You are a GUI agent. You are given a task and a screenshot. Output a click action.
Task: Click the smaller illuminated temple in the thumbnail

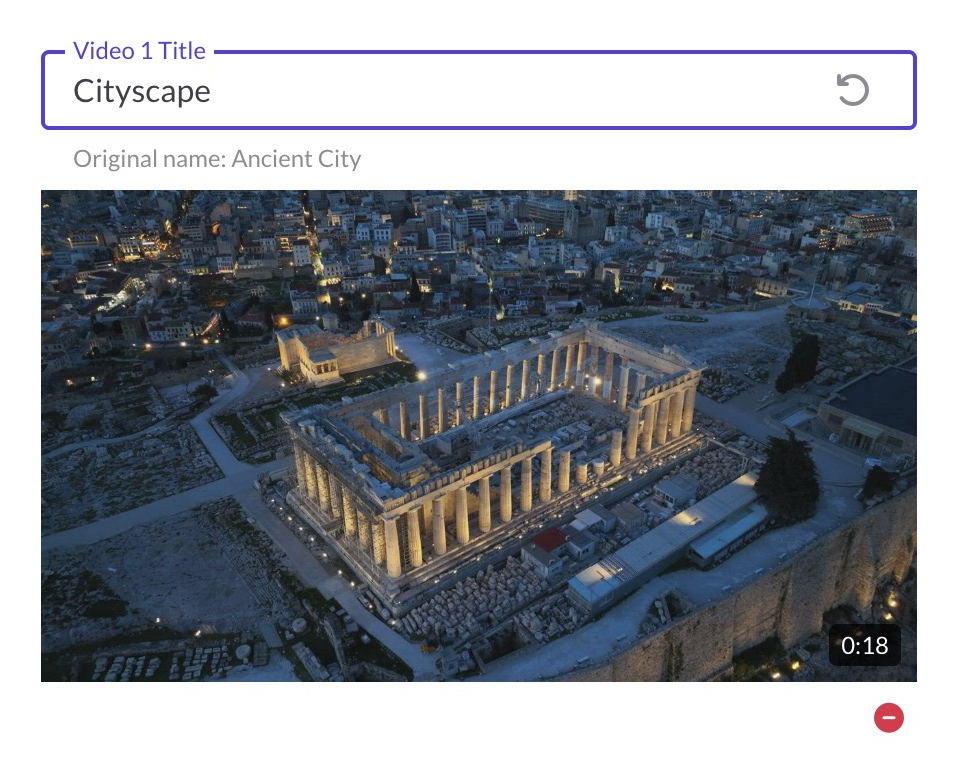coord(336,352)
